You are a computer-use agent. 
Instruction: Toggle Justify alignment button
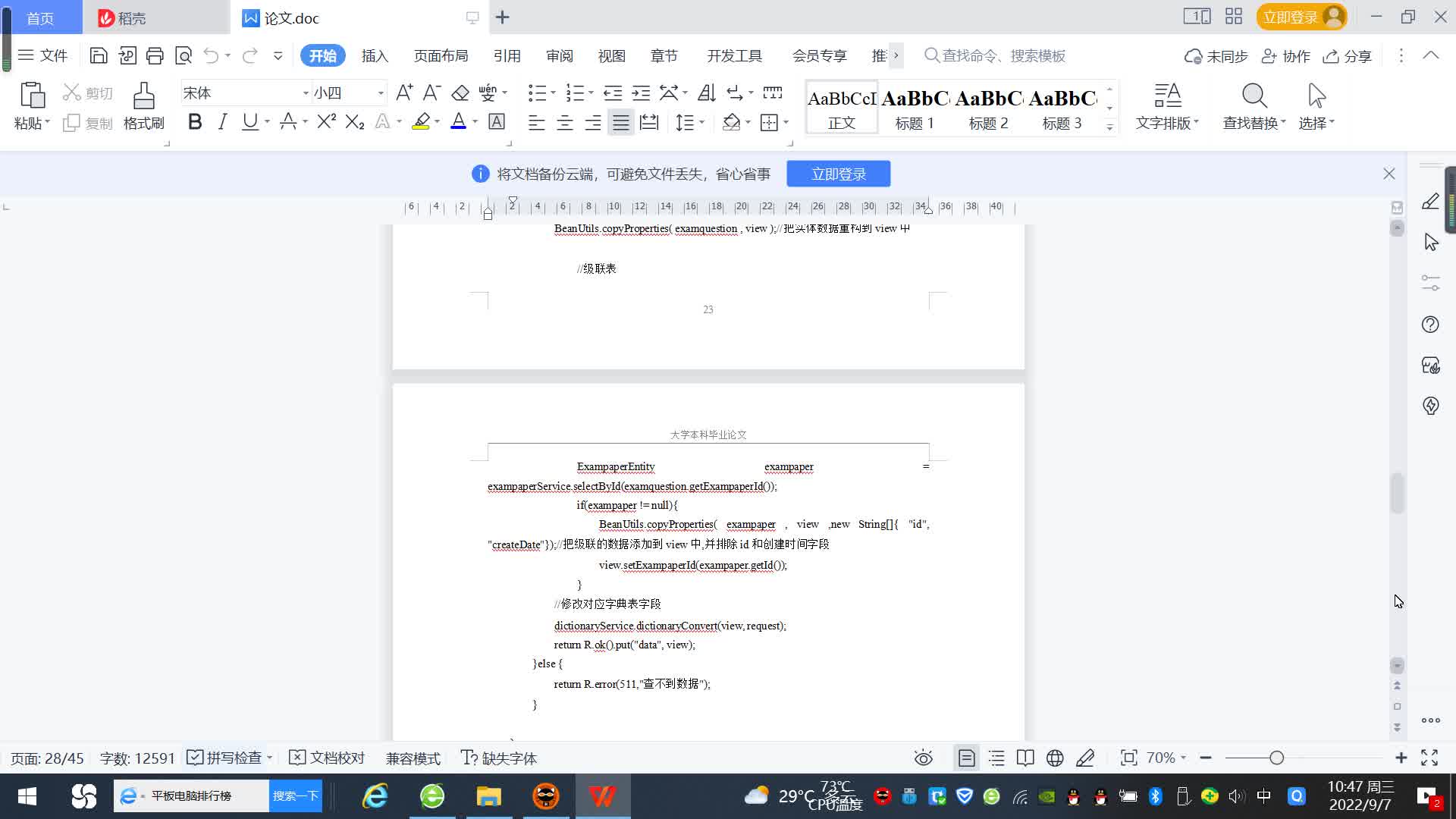pos(621,122)
